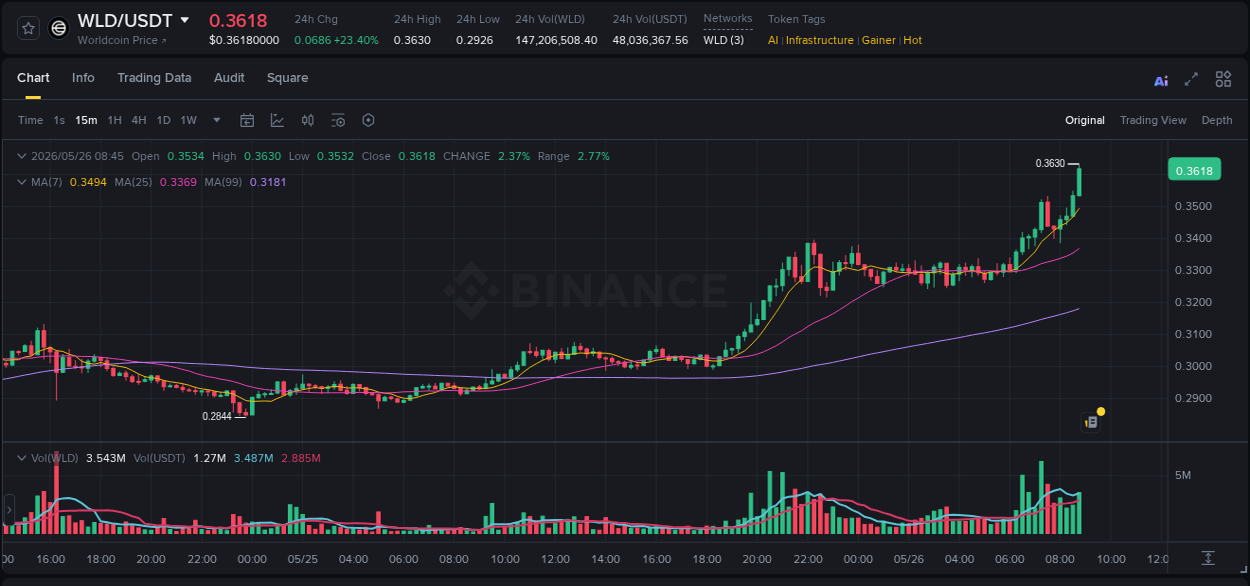Select the 1H interval

tap(114, 120)
